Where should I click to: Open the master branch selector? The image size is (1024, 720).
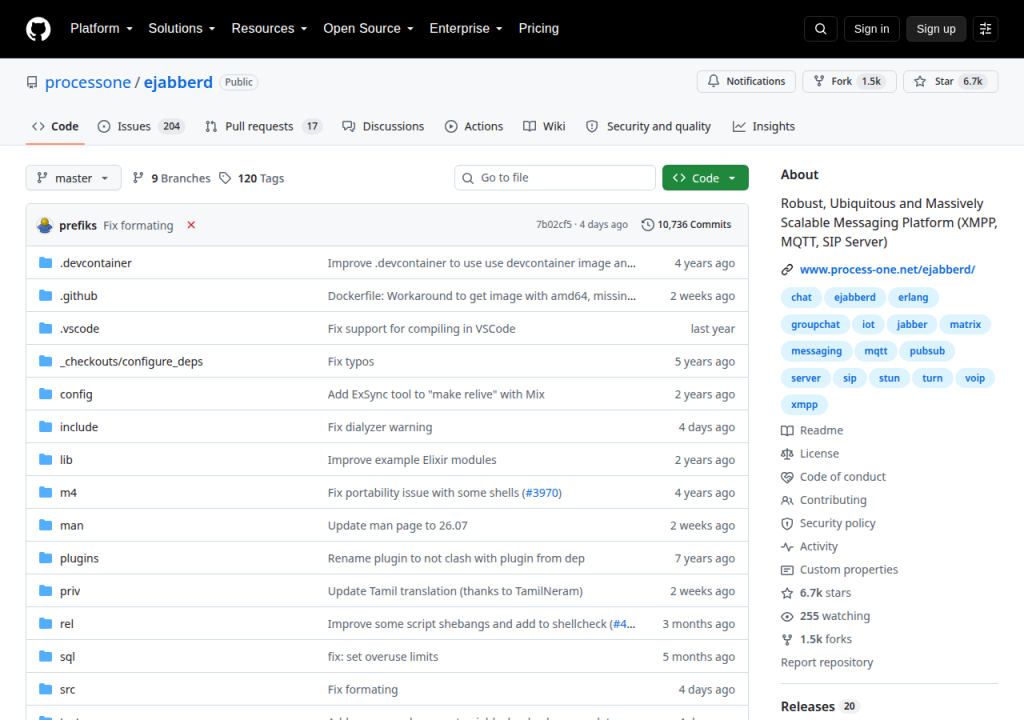[73, 178]
